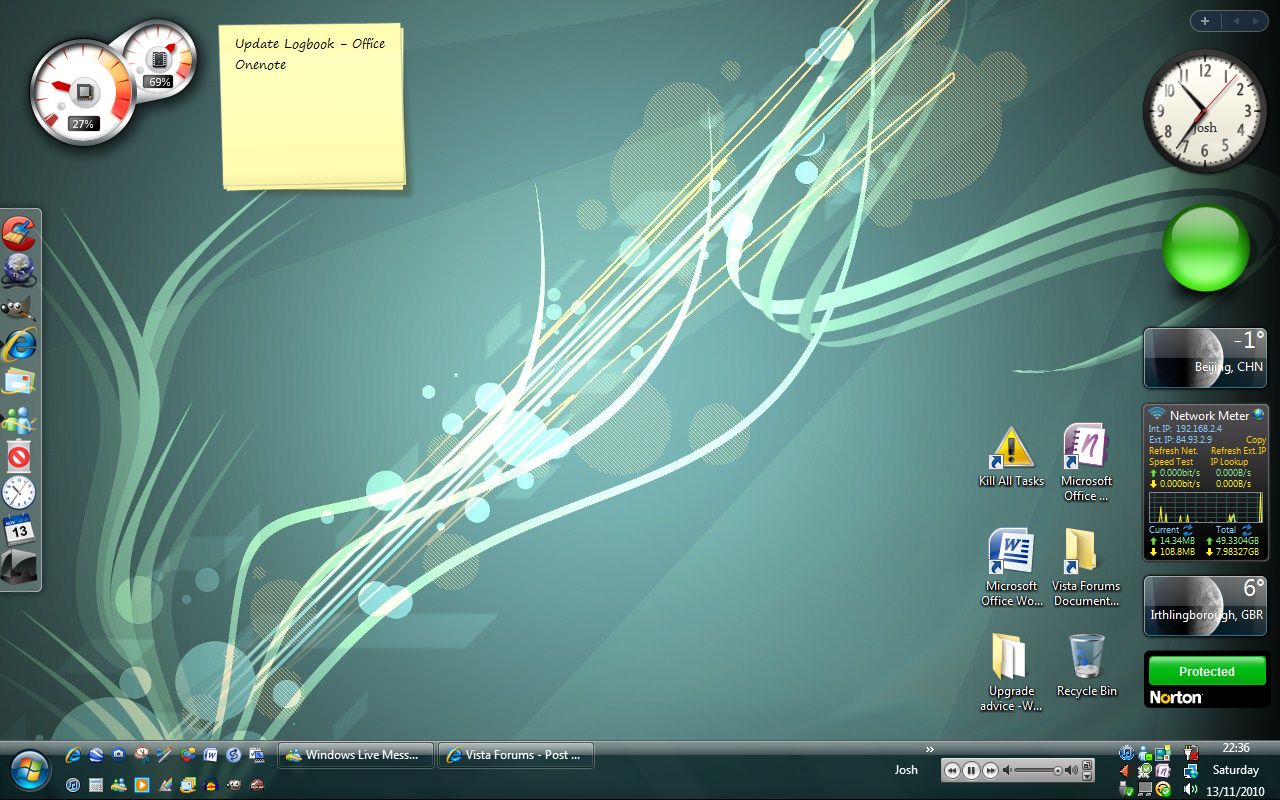This screenshot has width=1280, height=800.
Task: Open GIMP from the left dock
Action: click(x=19, y=307)
